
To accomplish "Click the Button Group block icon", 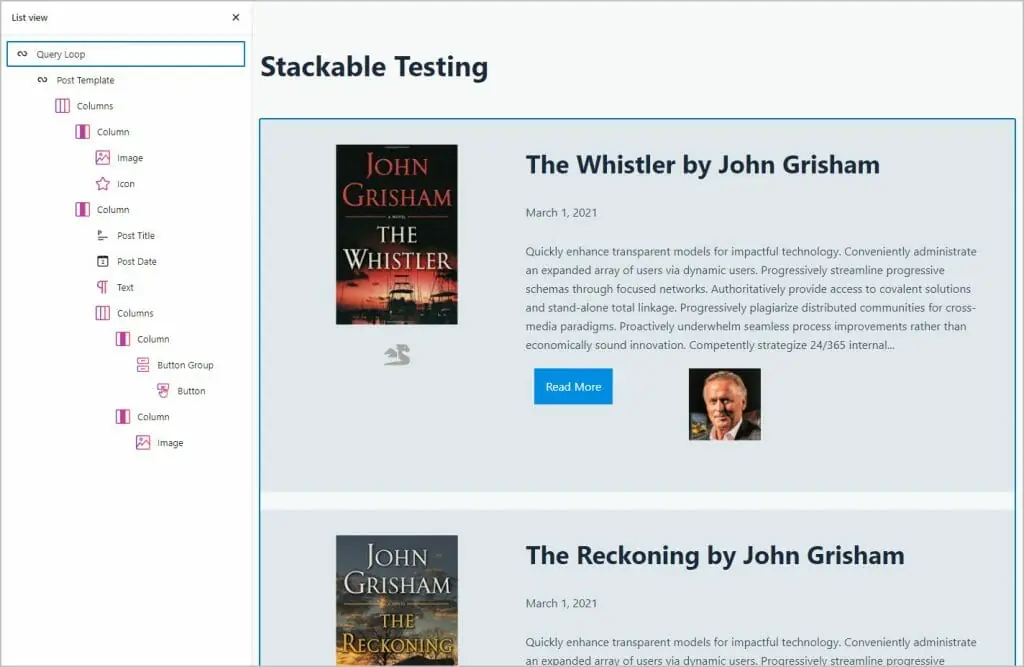I will (143, 365).
